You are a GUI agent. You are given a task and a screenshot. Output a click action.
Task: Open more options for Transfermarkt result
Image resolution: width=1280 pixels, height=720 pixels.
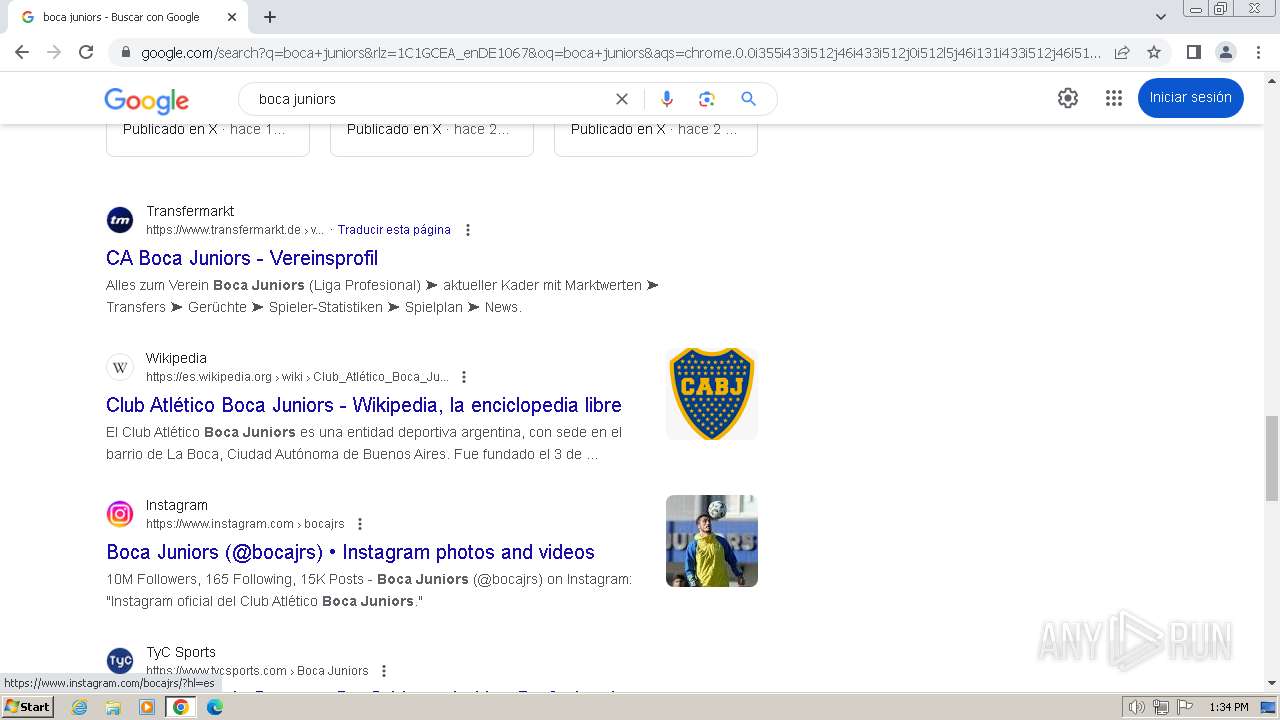467,230
